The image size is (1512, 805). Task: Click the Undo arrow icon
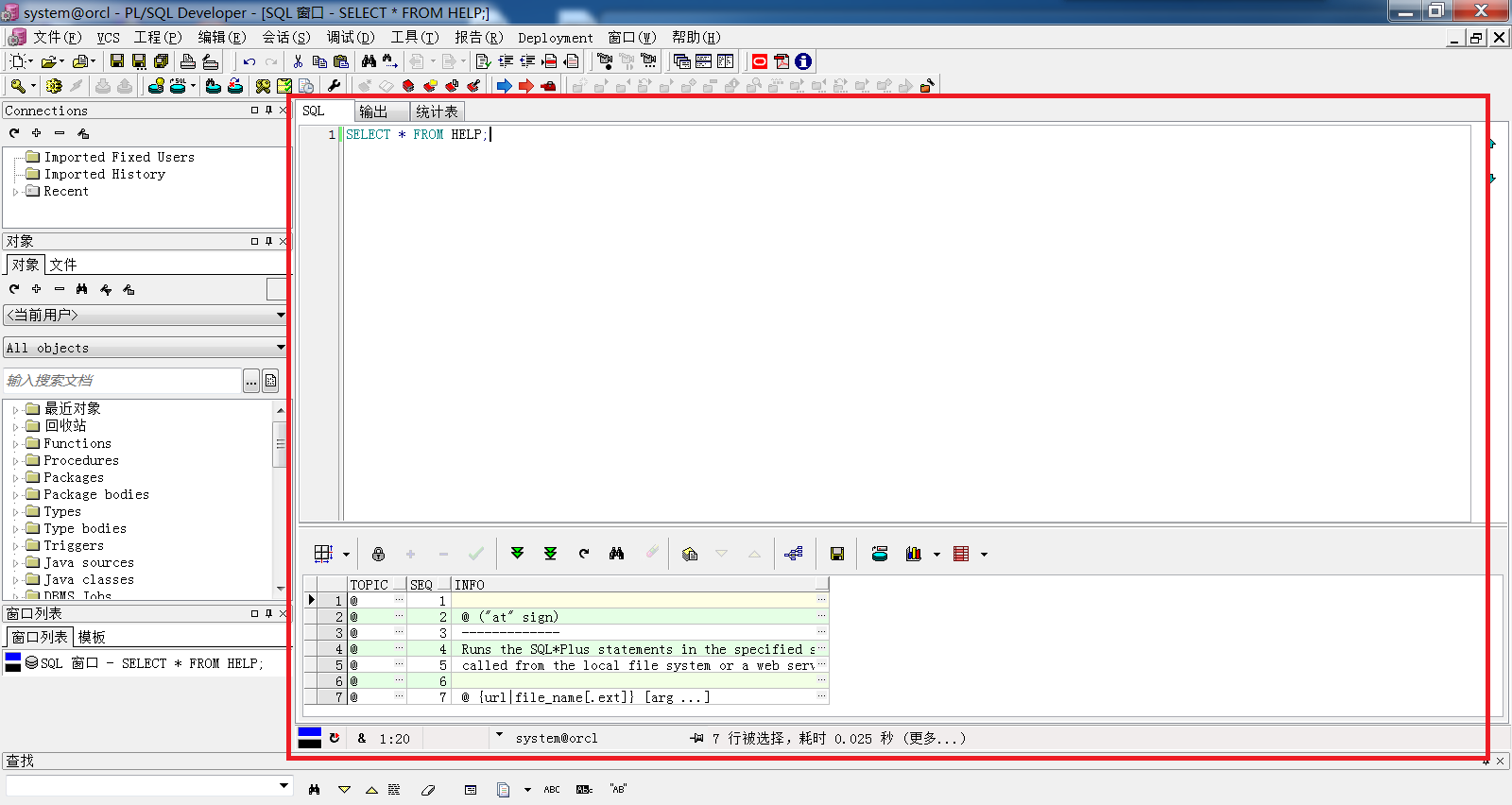coord(249,61)
